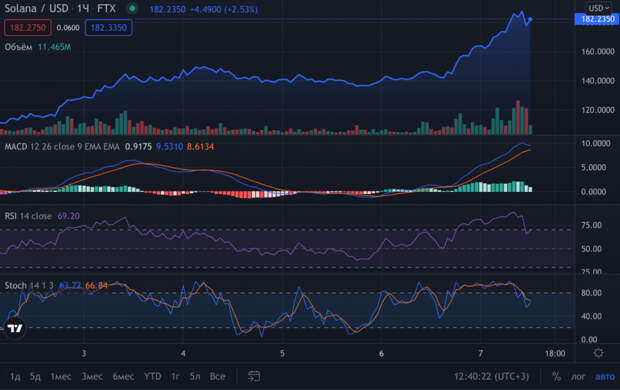Select the Все time range
The height and width of the screenshot is (390, 620).
point(217,377)
